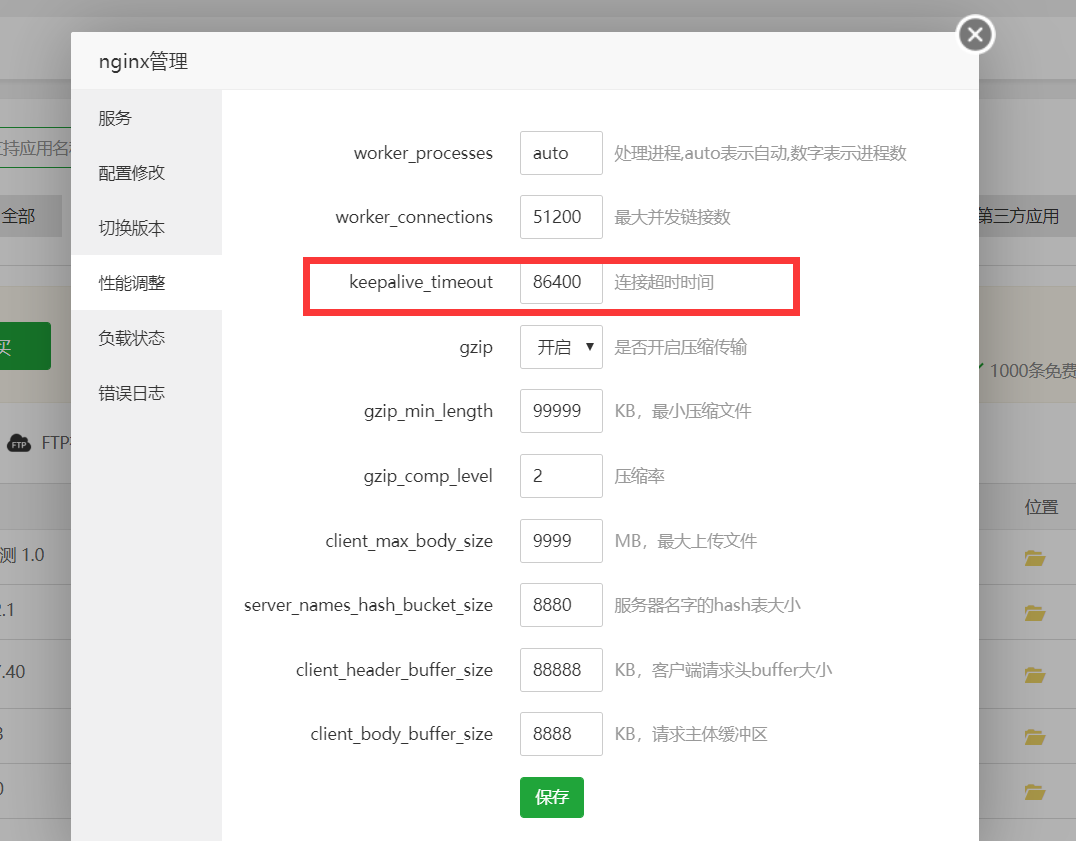The width and height of the screenshot is (1076, 841).
Task: Open the fifth folder icon under 位置
Action: pos(1035,792)
